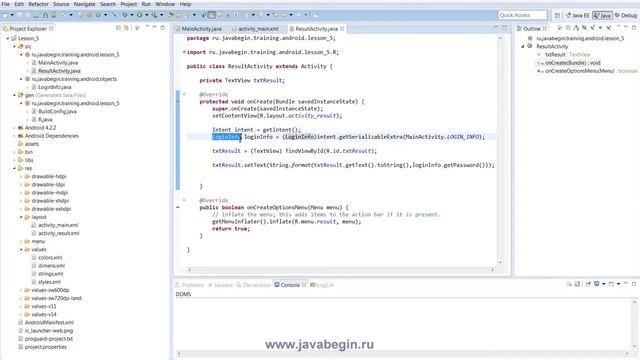
Task: Collapse all in Project Explorer toolbar
Action: point(118,28)
